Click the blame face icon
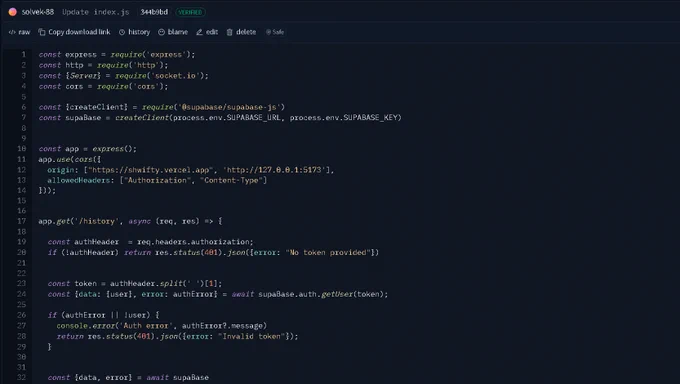680x384 pixels. click(161, 32)
